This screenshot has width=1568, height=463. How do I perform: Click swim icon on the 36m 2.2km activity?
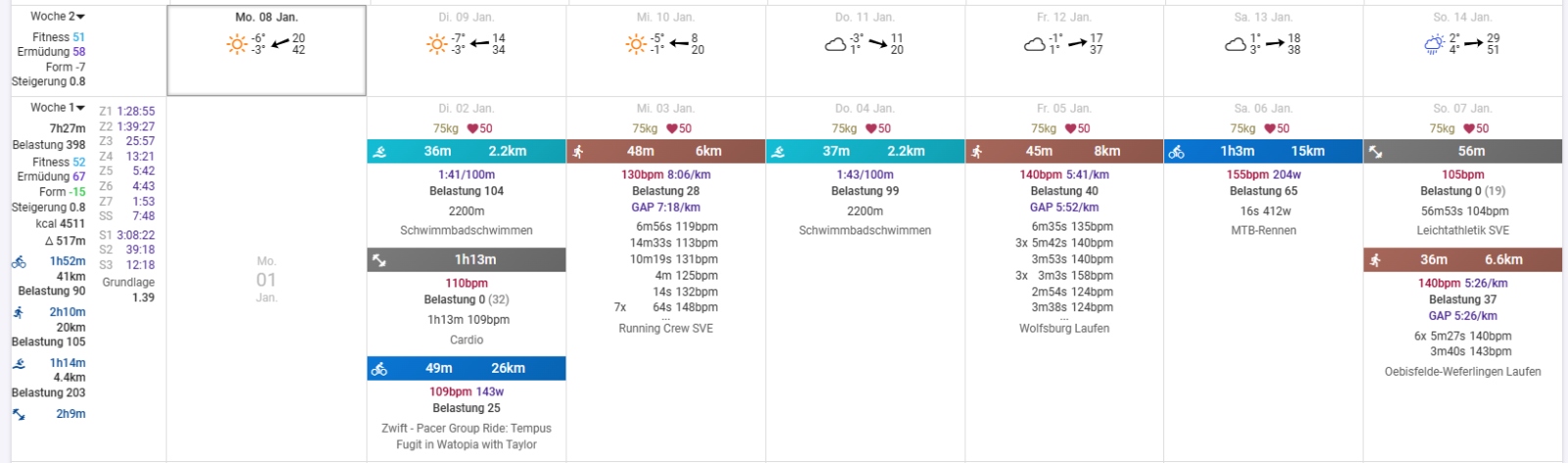[379, 152]
